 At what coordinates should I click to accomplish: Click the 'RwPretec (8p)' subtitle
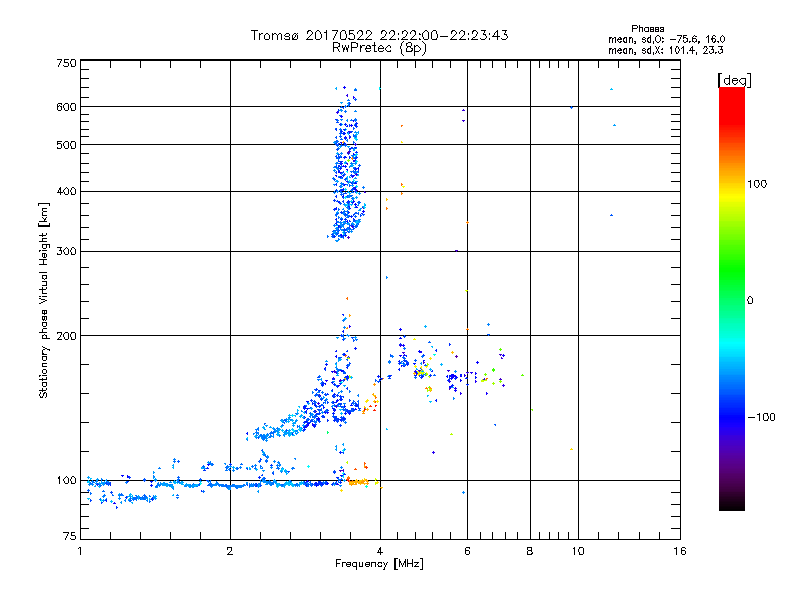(x=379, y=48)
